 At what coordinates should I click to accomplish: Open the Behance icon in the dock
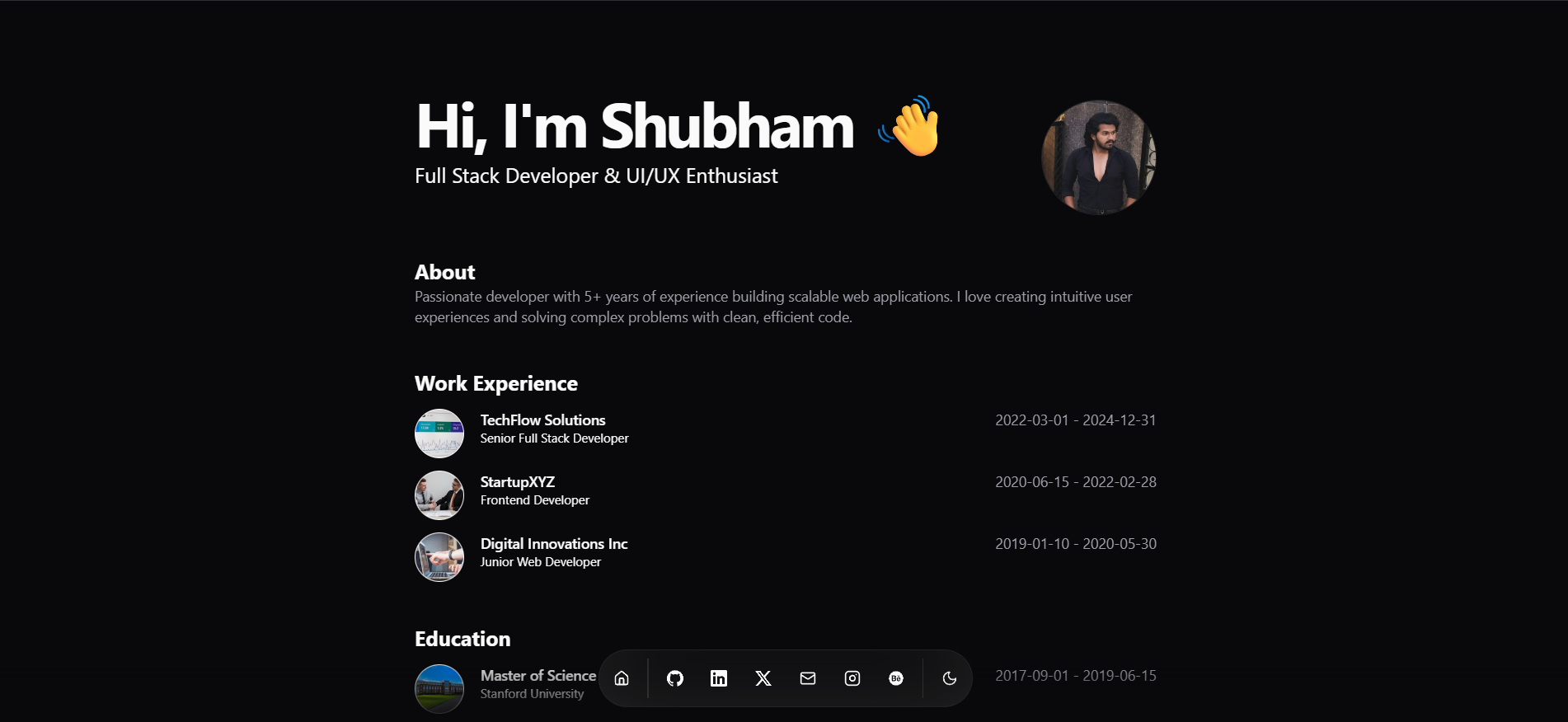[x=896, y=678]
